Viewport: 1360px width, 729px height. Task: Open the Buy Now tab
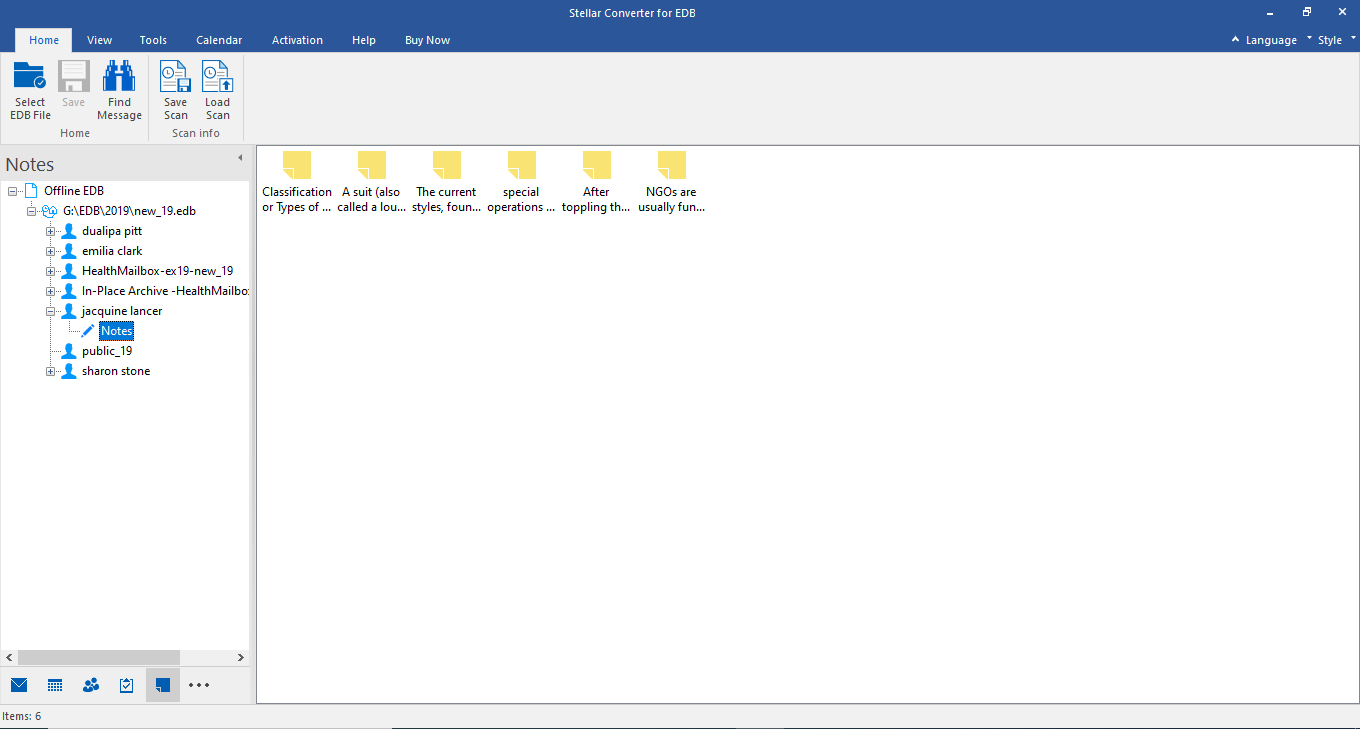tap(427, 40)
